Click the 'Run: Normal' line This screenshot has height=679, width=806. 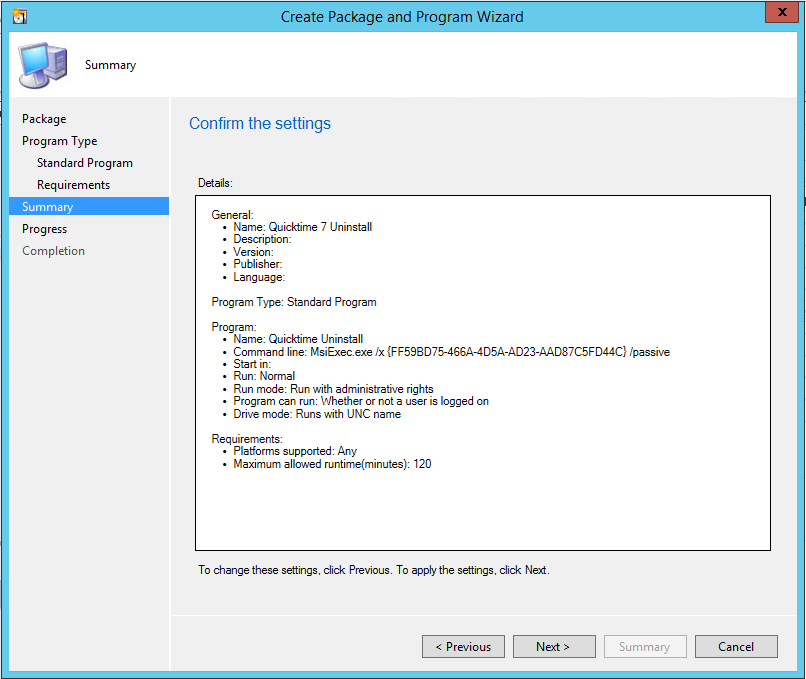(x=264, y=376)
